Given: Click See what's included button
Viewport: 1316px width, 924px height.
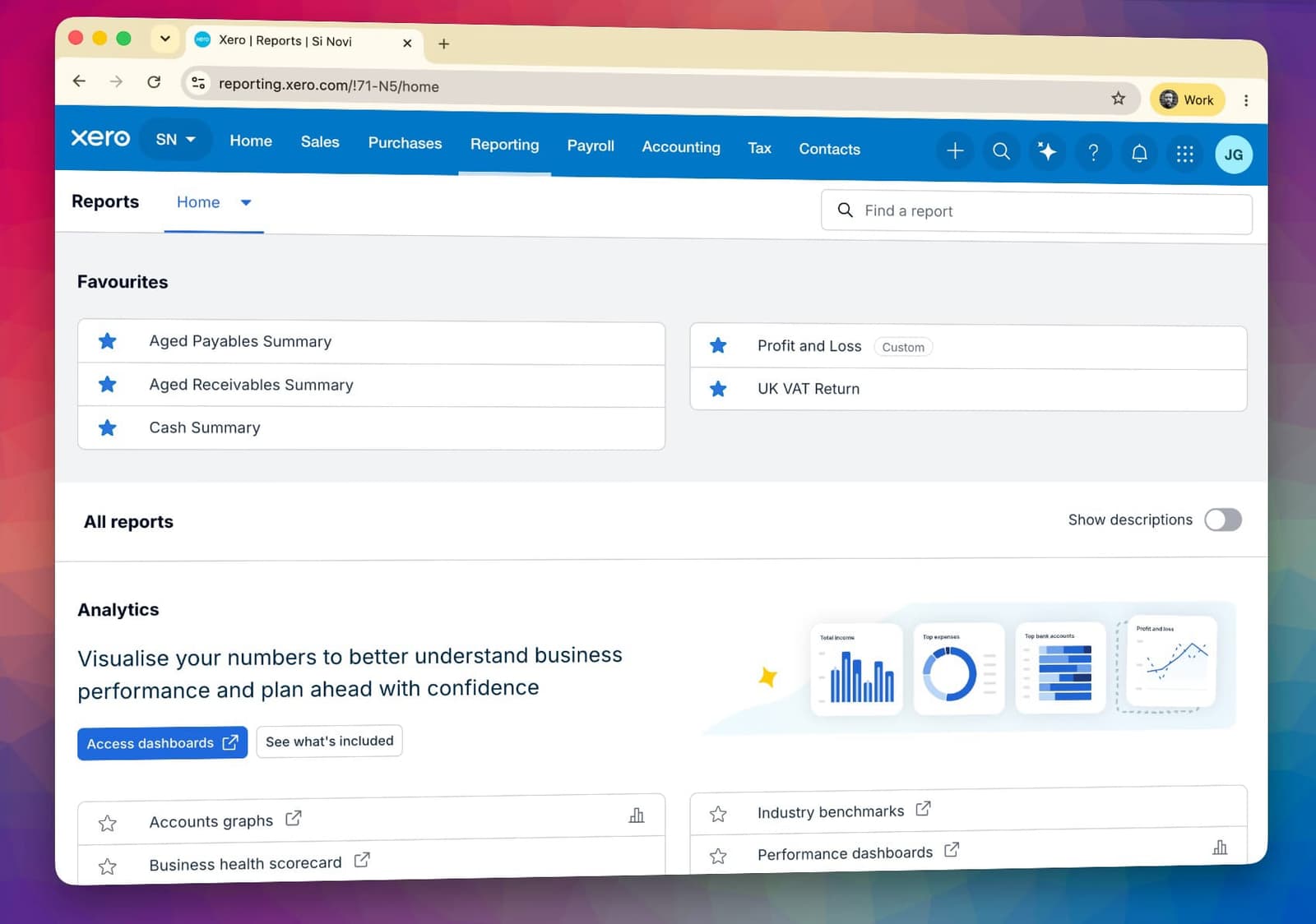Looking at the screenshot, I should (329, 741).
